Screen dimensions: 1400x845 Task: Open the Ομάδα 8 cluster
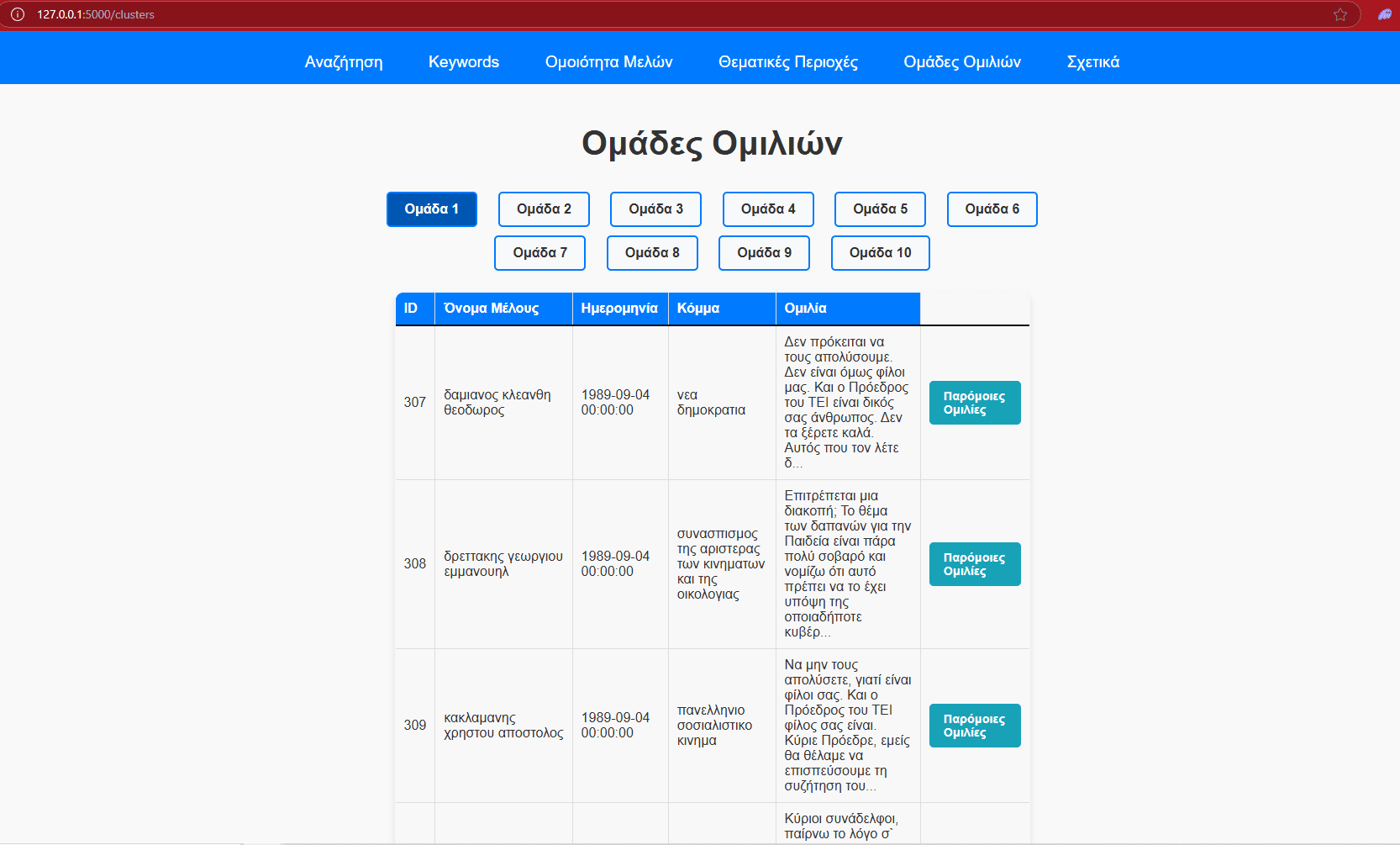(x=652, y=253)
